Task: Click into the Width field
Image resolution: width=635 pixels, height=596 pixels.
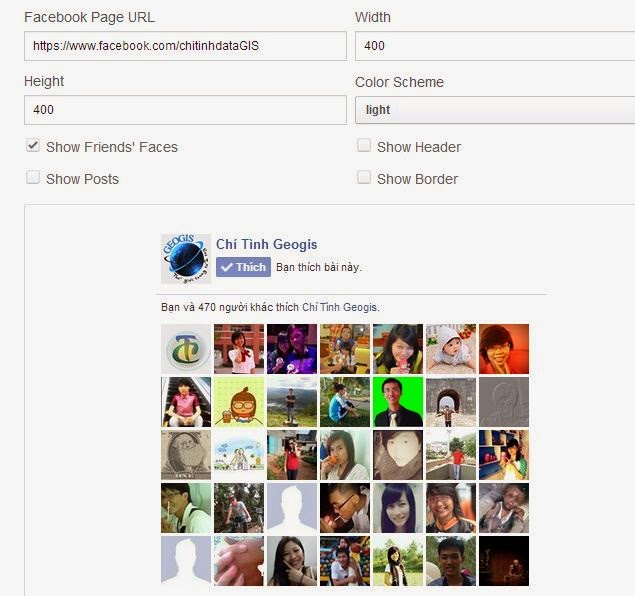Action: click(495, 46)
